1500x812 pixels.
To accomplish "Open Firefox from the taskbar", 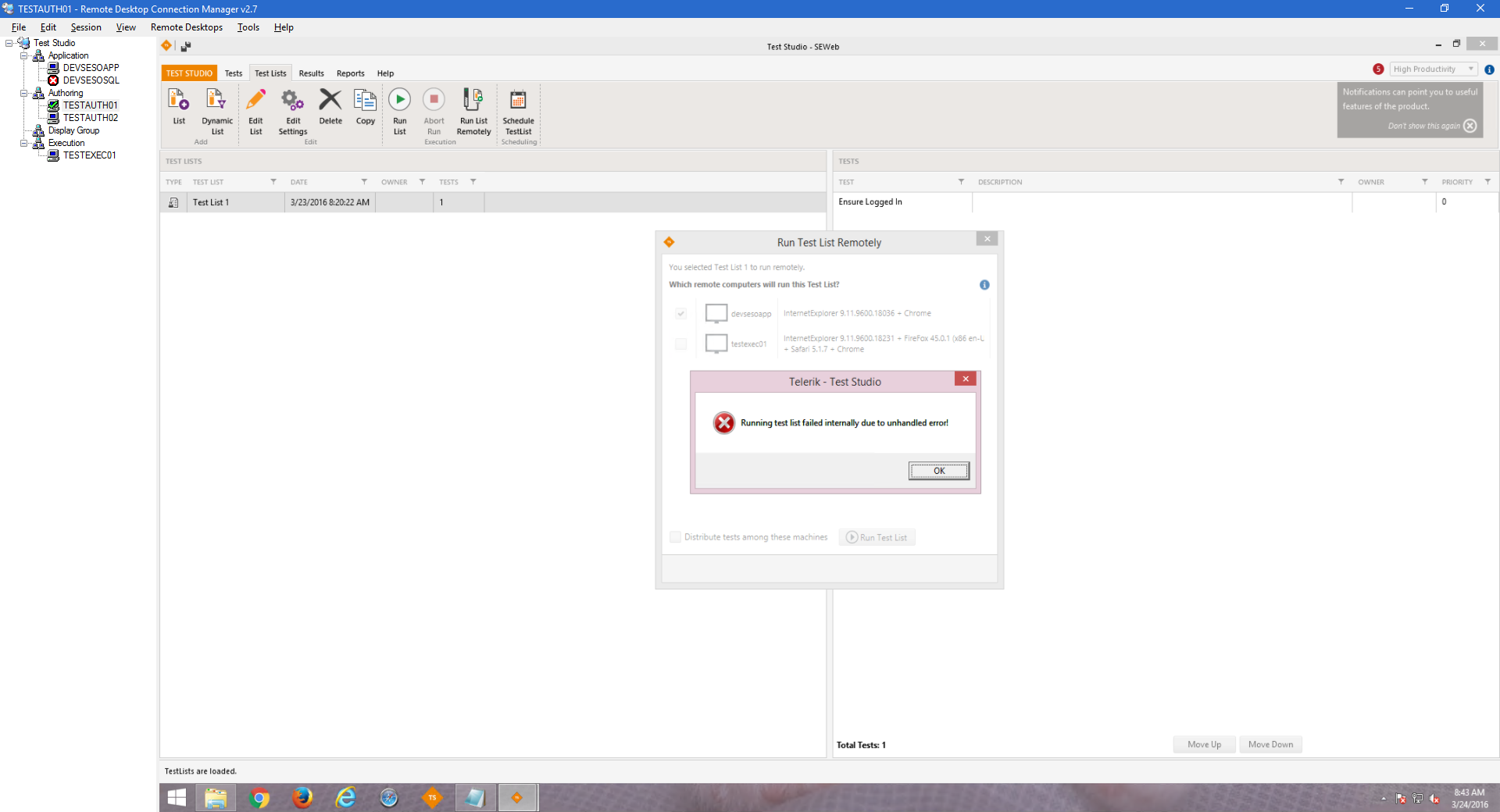I will 302,797.
